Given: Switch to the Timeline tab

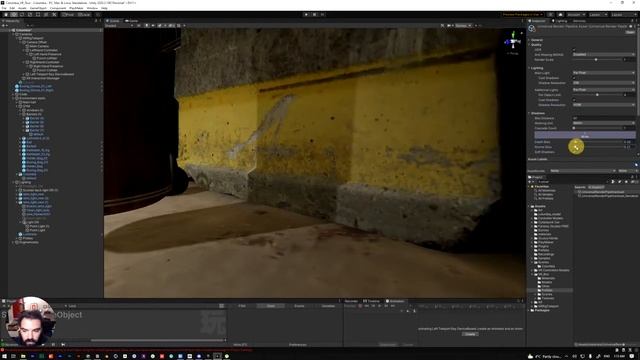Looking at the screenshot, I should [371, 301].
